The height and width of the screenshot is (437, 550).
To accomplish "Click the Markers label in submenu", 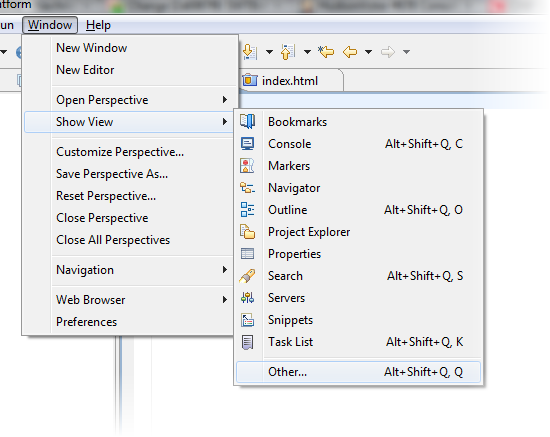I will (x=289, y=166).
